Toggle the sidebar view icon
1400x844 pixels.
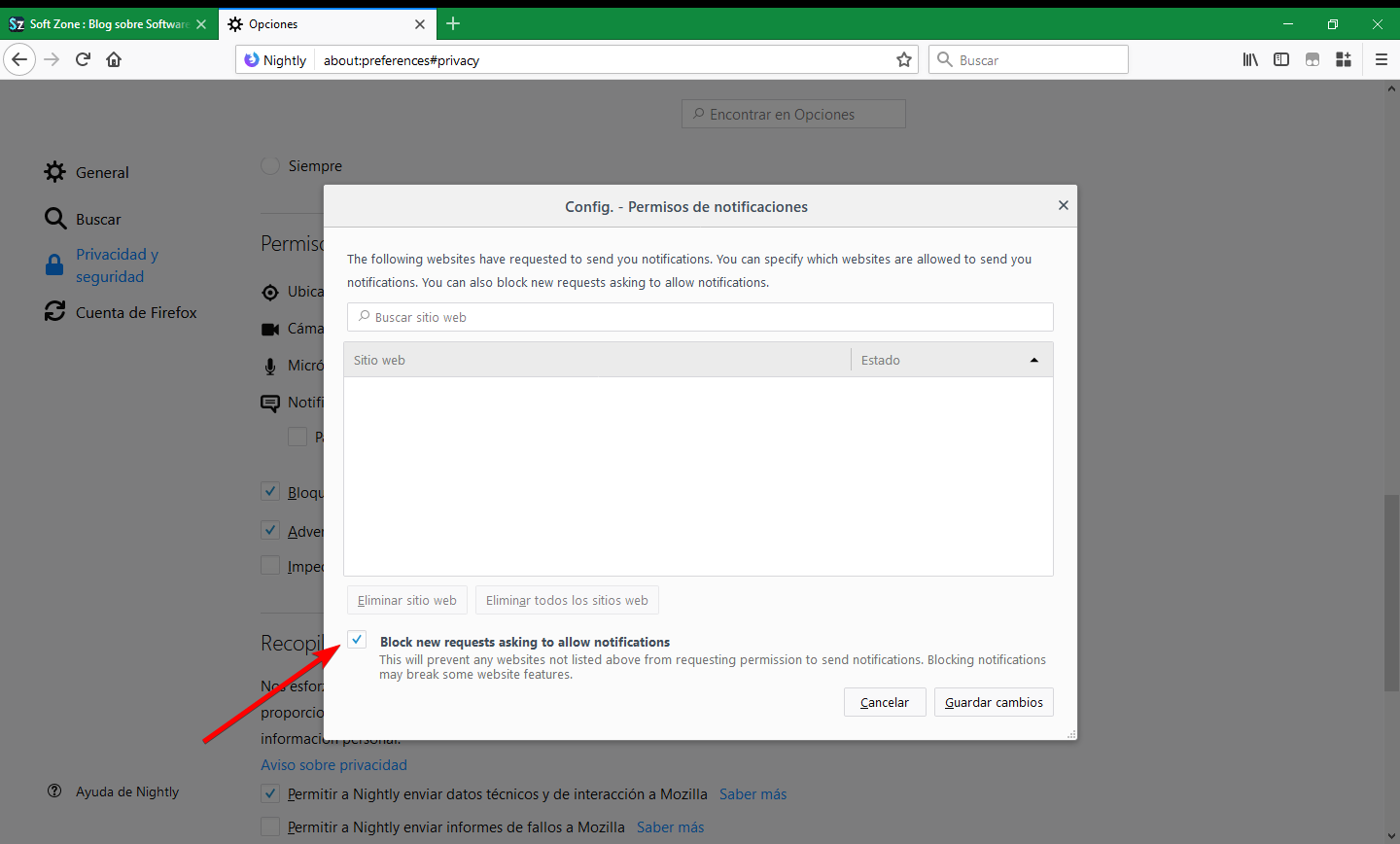(x=1281, y=59)
